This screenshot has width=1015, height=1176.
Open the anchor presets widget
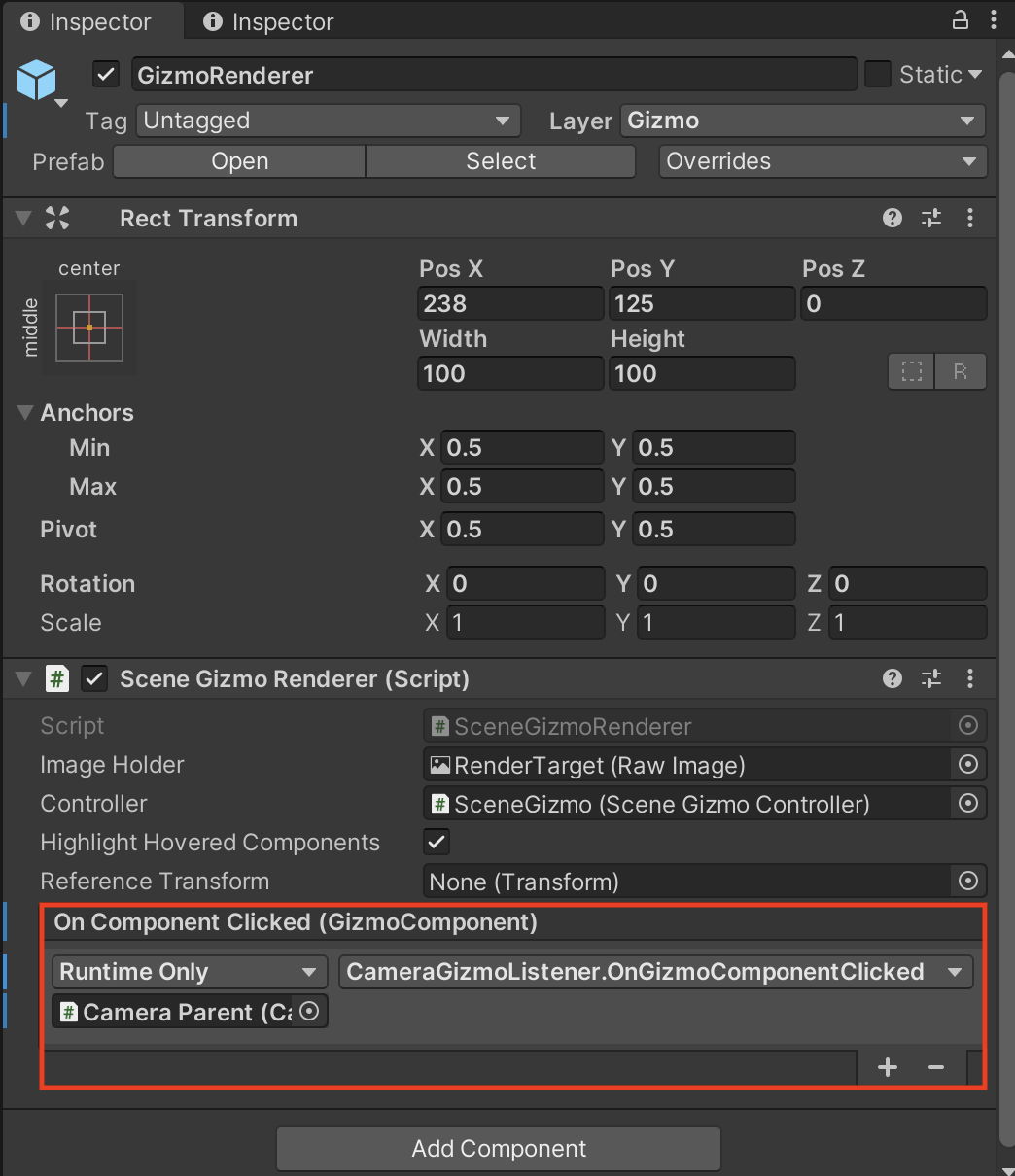pyautogui.click(x=88, y=328)
